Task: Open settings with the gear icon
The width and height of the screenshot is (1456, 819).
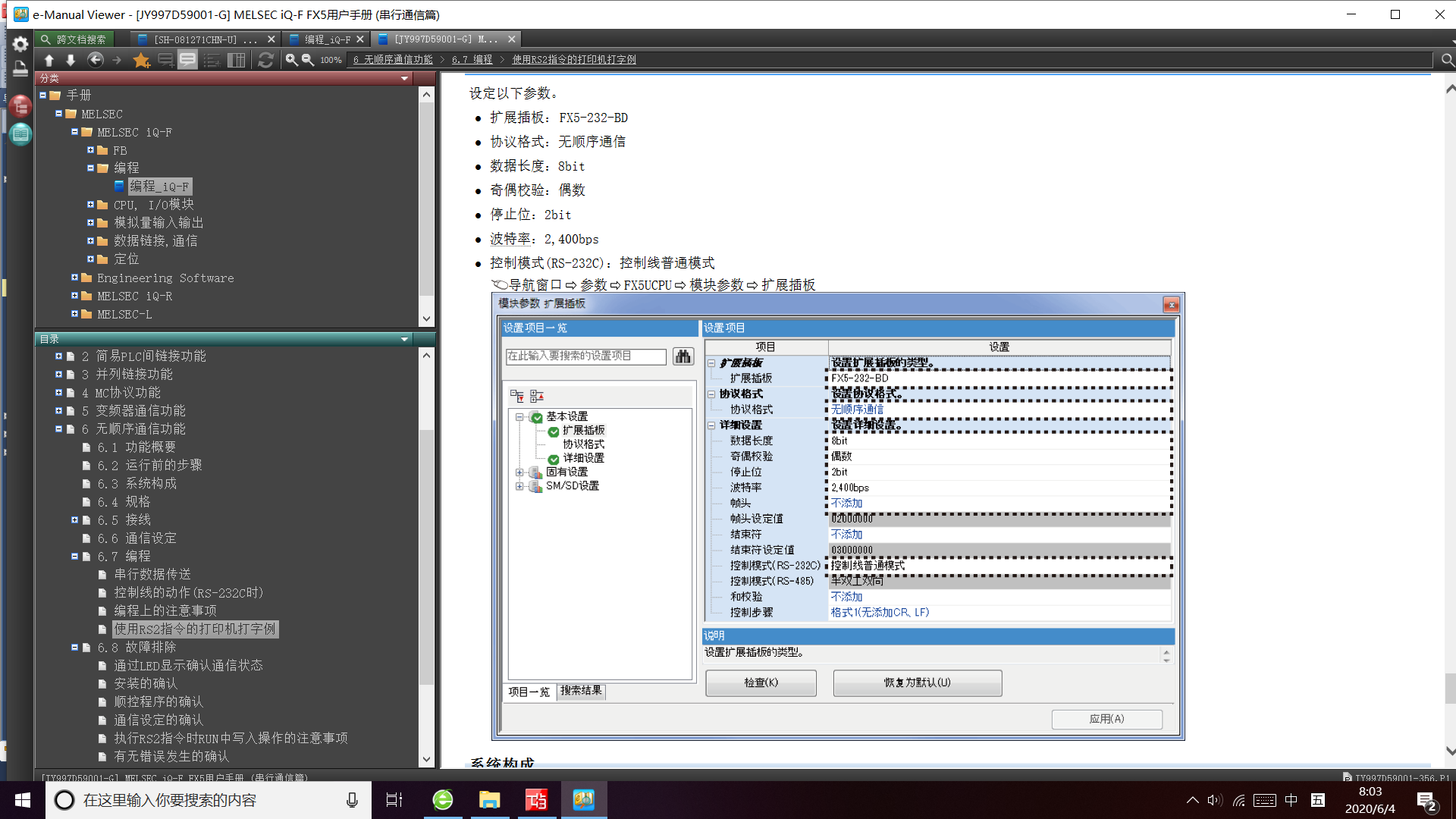Action: [20, 44]
